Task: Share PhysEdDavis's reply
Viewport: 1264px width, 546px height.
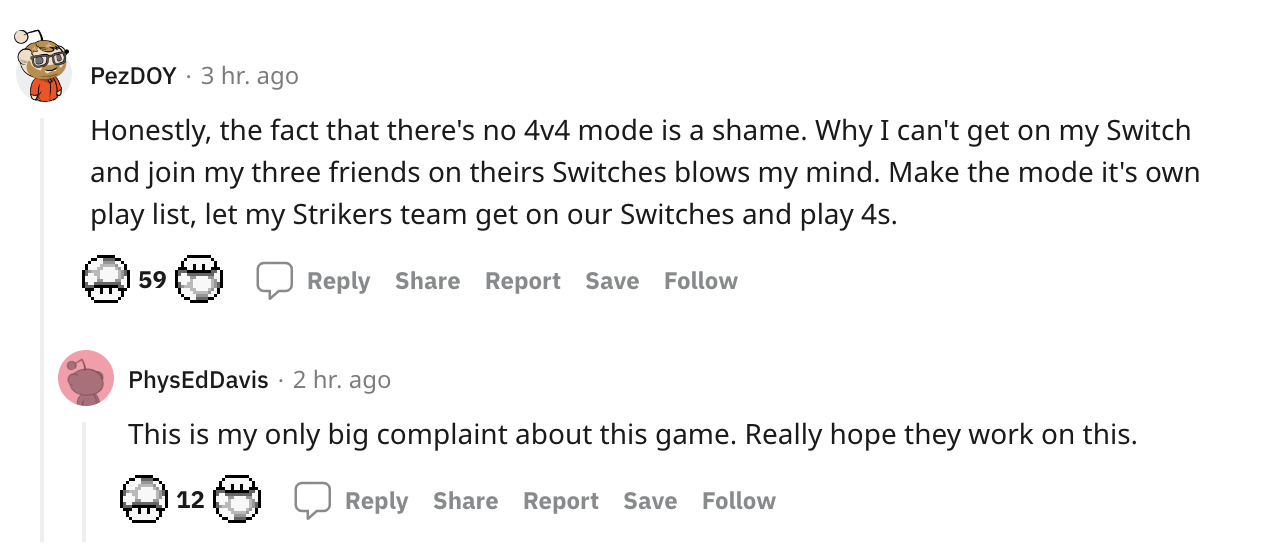Action: tap(465, 500)
